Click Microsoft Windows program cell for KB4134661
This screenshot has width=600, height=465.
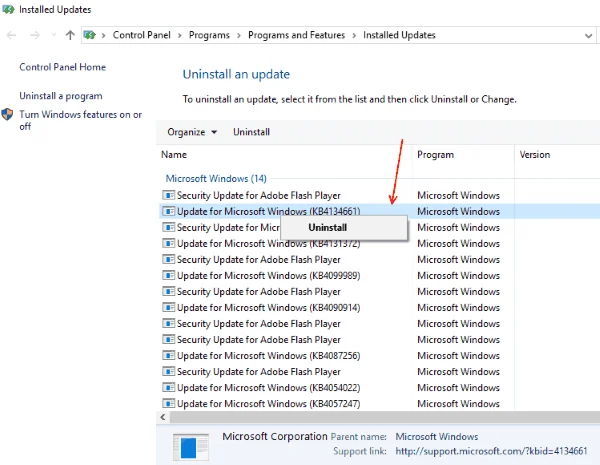[x=458, y=211]
